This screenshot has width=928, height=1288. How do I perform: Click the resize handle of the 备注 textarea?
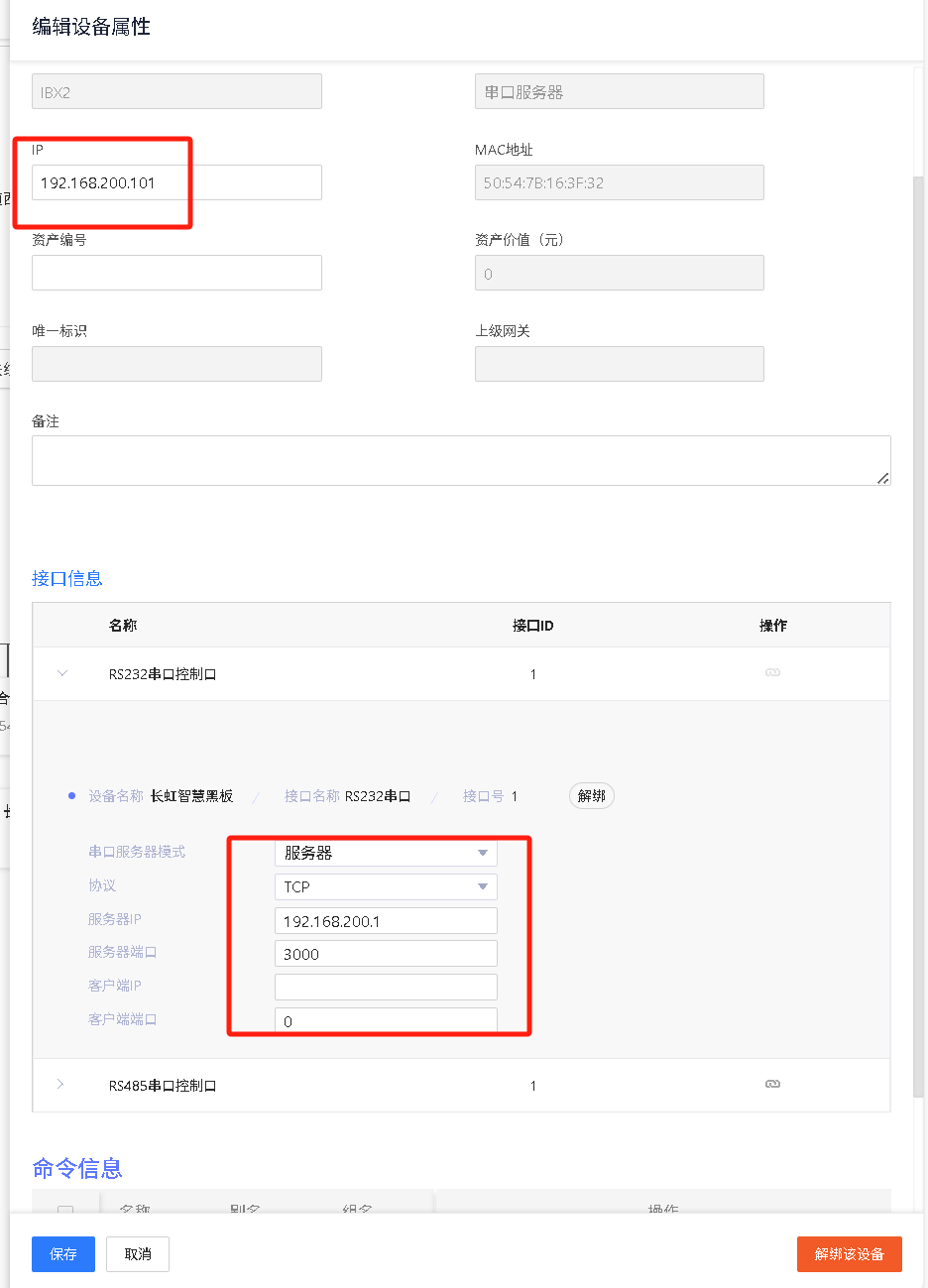(x=882, y=478)
